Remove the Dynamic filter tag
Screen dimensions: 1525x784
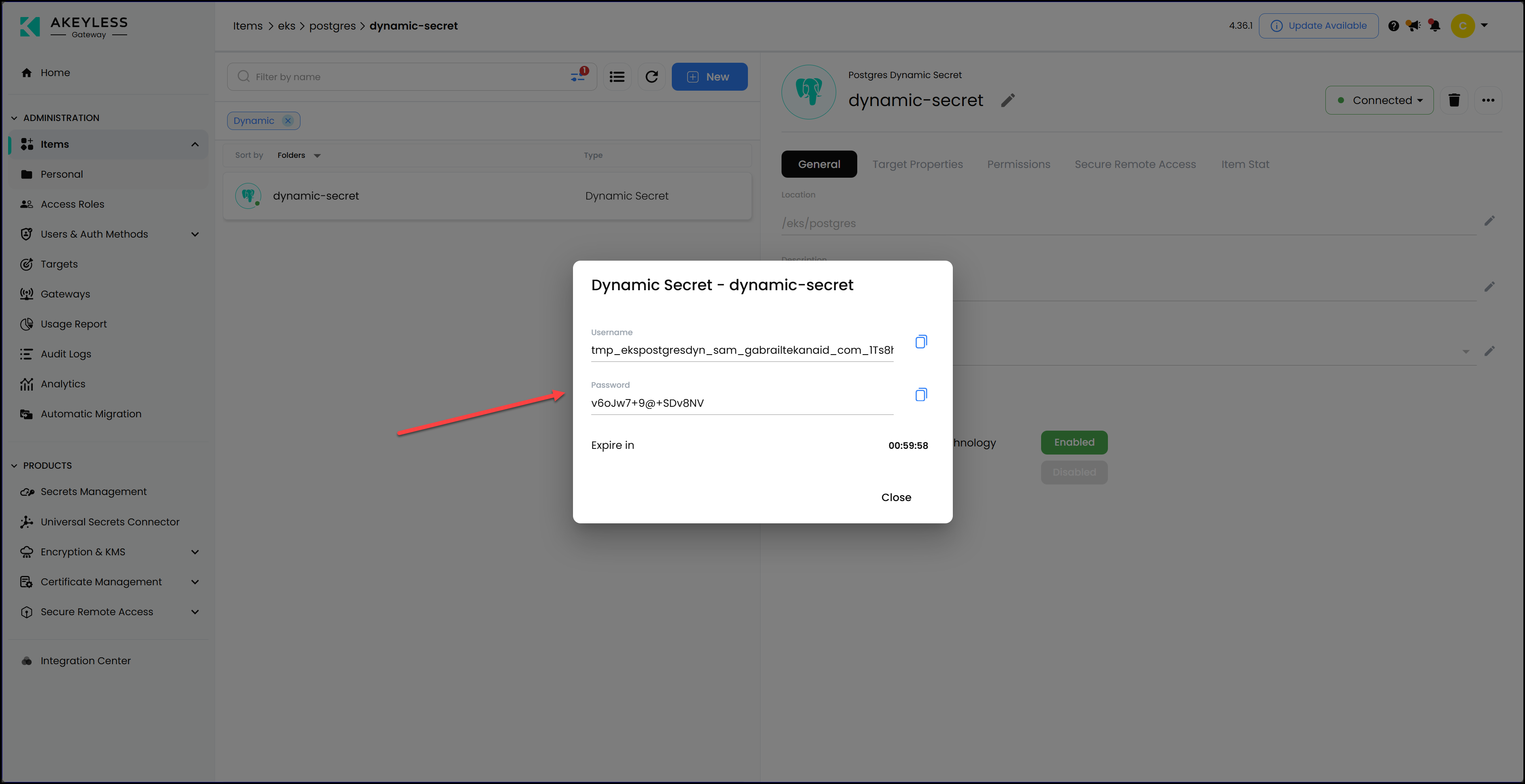click(x=288, y=120)
